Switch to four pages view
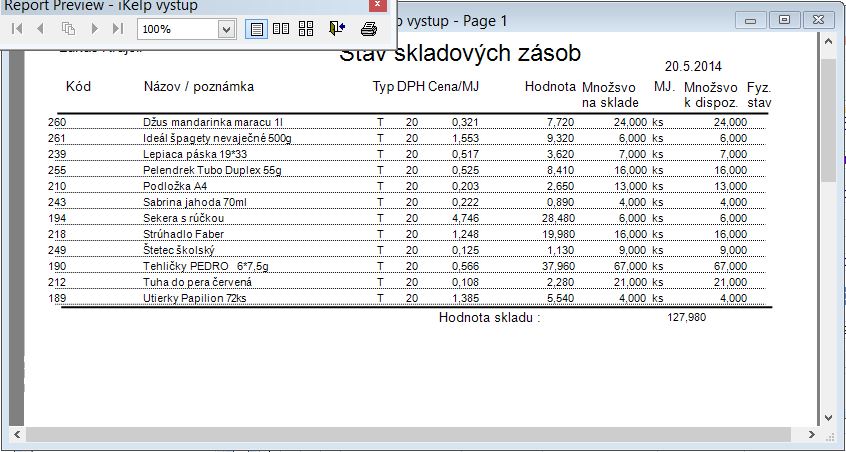The image size is (846, 452). (x=306, y=29)
